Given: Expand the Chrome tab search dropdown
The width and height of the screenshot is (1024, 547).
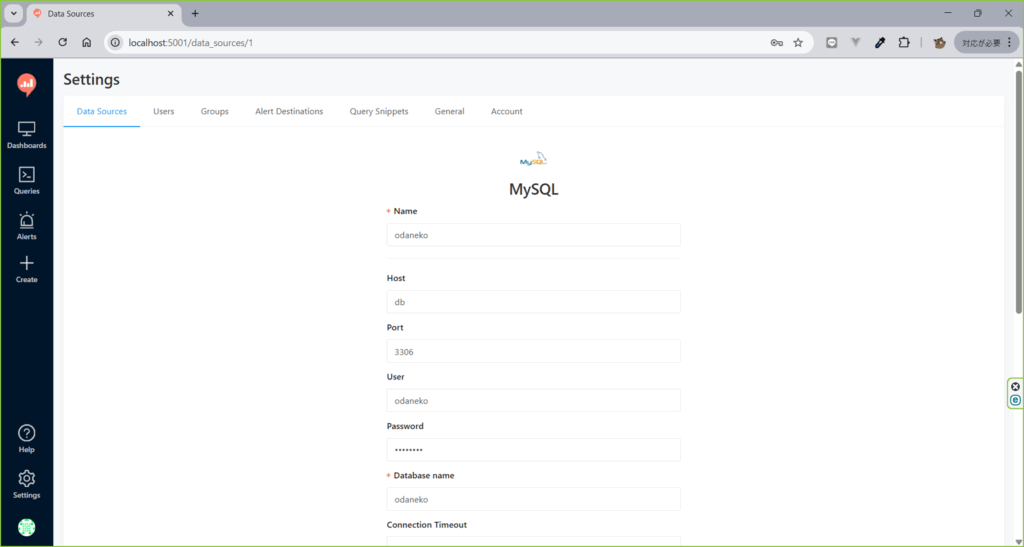Looking at the screenshot, I should click(13, 14).
